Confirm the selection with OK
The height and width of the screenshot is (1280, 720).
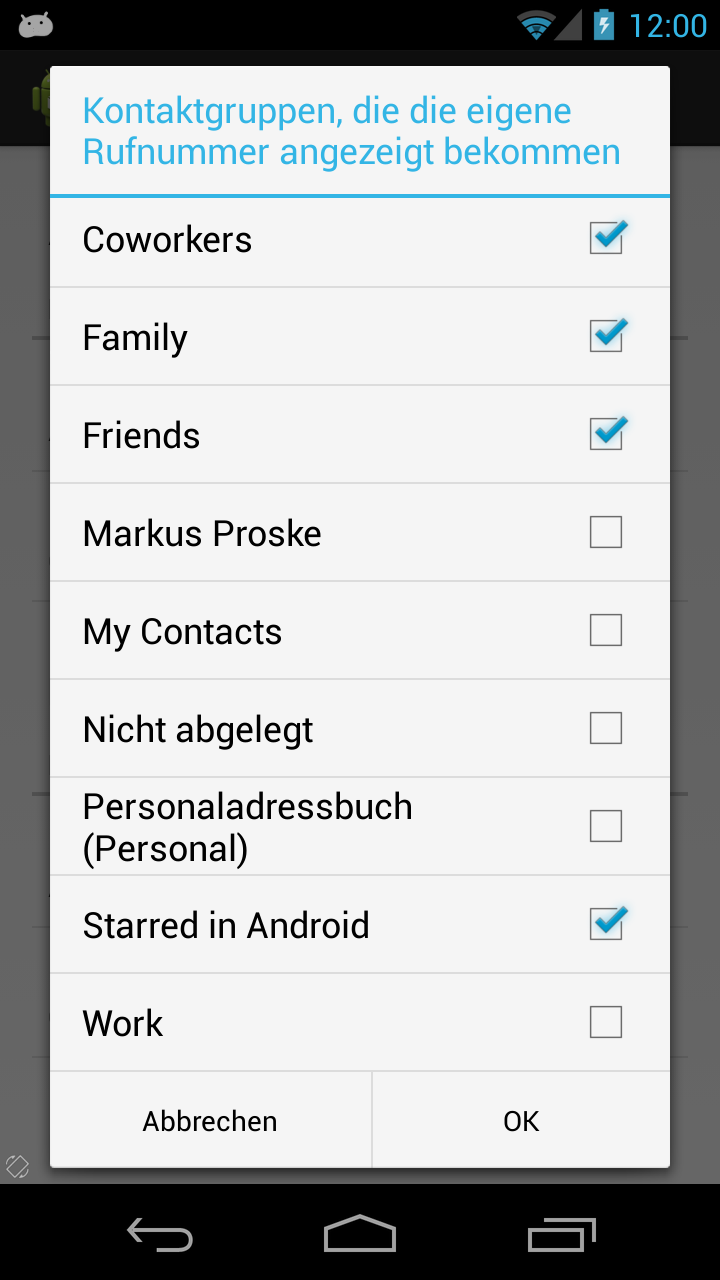click(521, 1121)
